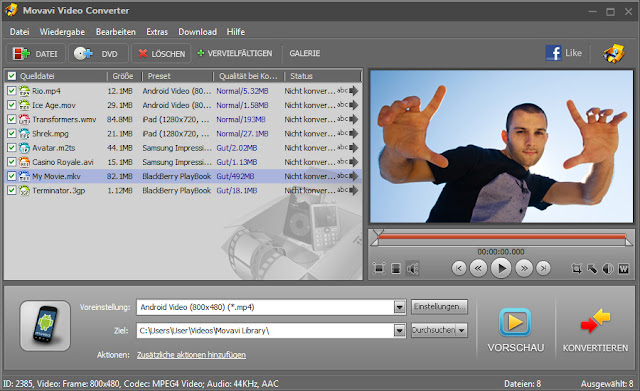This screenshot has height=391, width=640.
Task: Click the LÖSCHEN delete button
Action: coord(161,53)
